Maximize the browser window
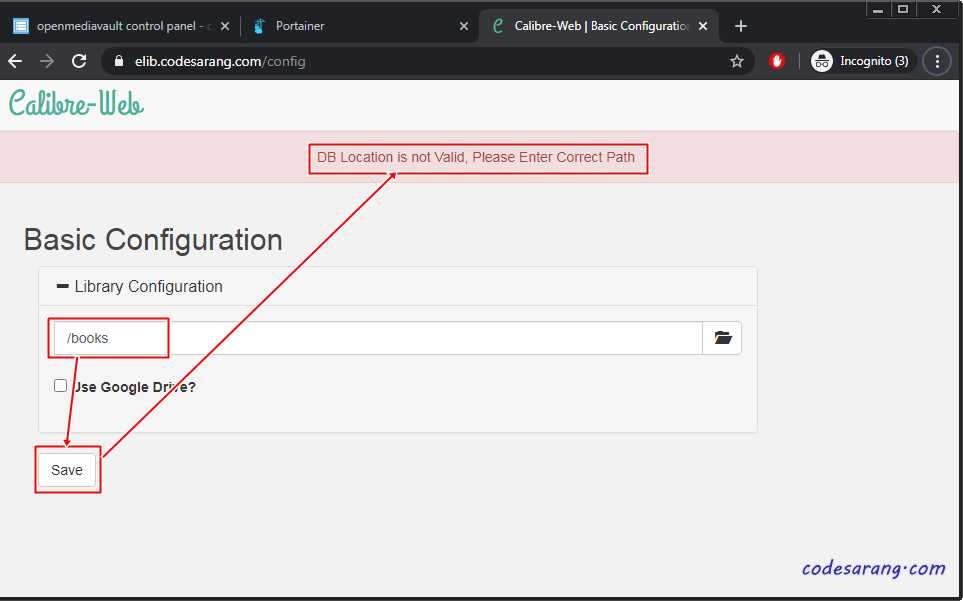The image size is (963, 601). click(903, 10)
